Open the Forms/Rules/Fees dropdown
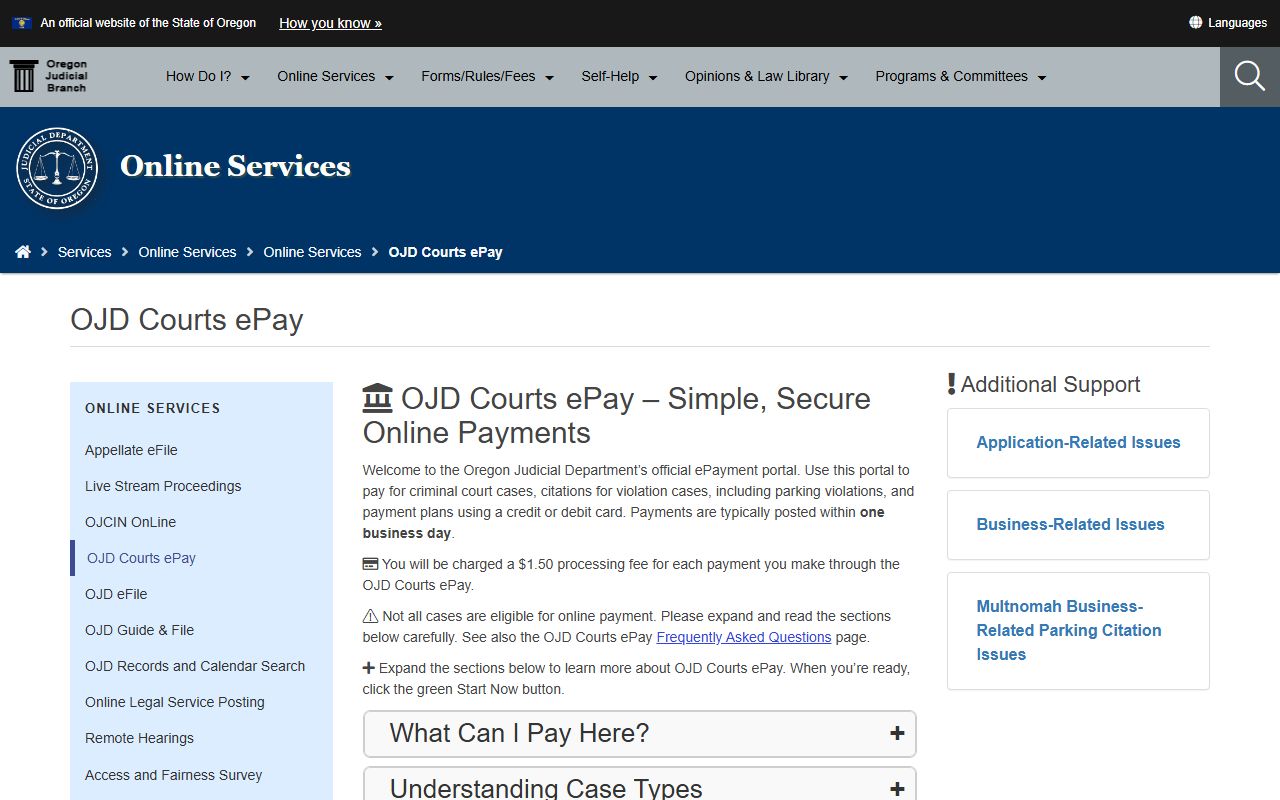 pyautogui.click(x=488, y=76)
